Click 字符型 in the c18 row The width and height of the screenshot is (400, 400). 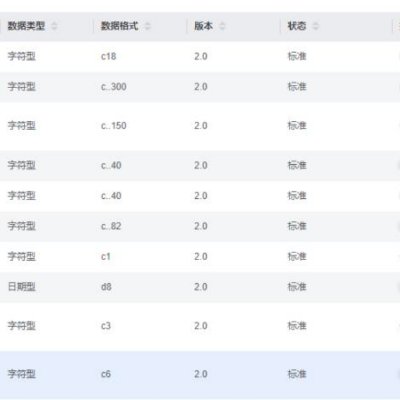[x=22, y=56]
